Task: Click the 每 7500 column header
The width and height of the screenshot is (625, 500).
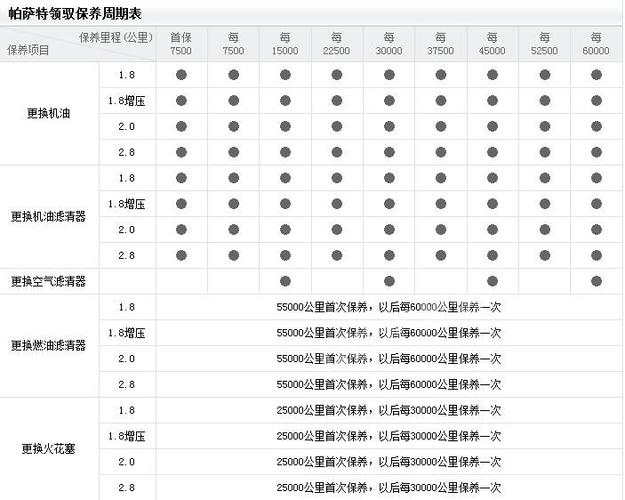Action: click(x=233, y=44)
